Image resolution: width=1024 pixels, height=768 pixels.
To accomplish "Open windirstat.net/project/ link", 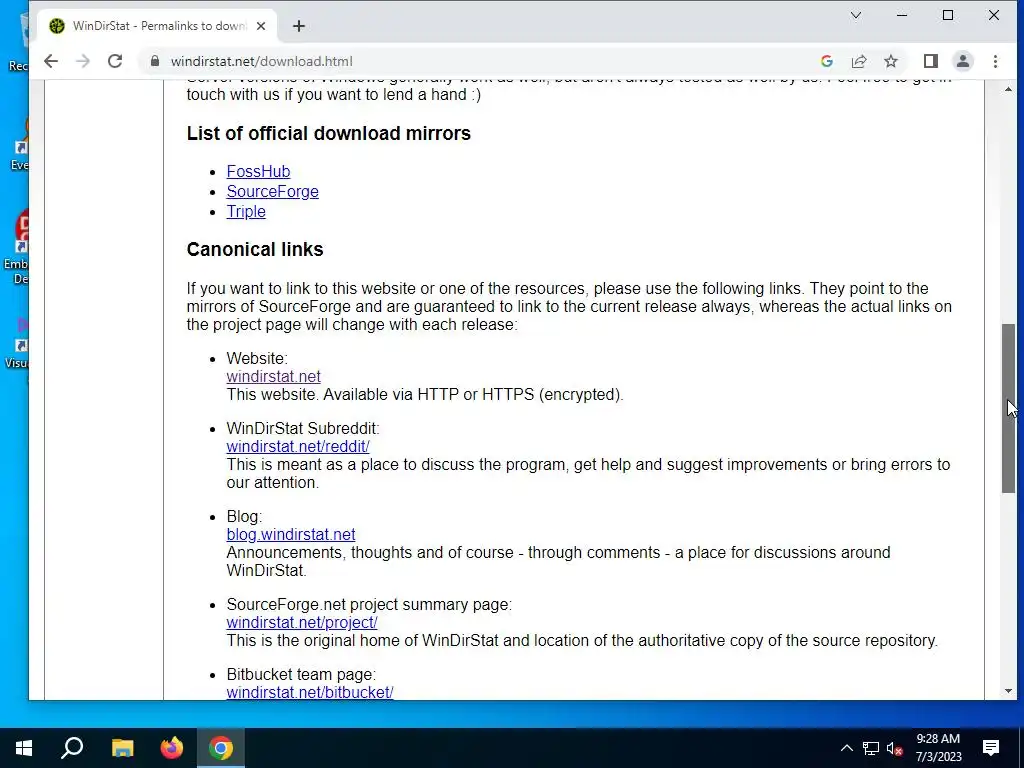I will (302, 623).
